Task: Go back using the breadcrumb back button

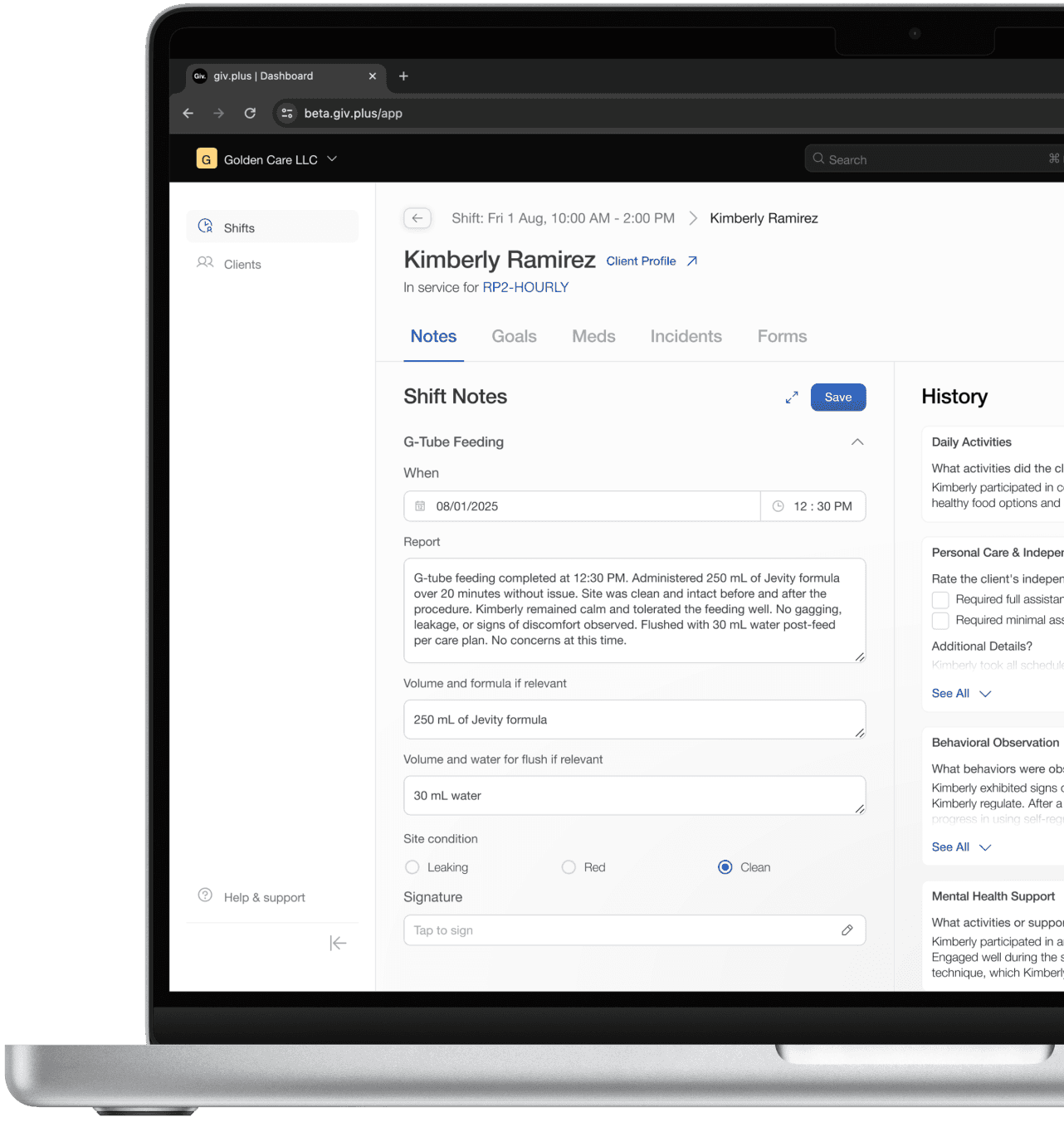Action: point(417,218)
